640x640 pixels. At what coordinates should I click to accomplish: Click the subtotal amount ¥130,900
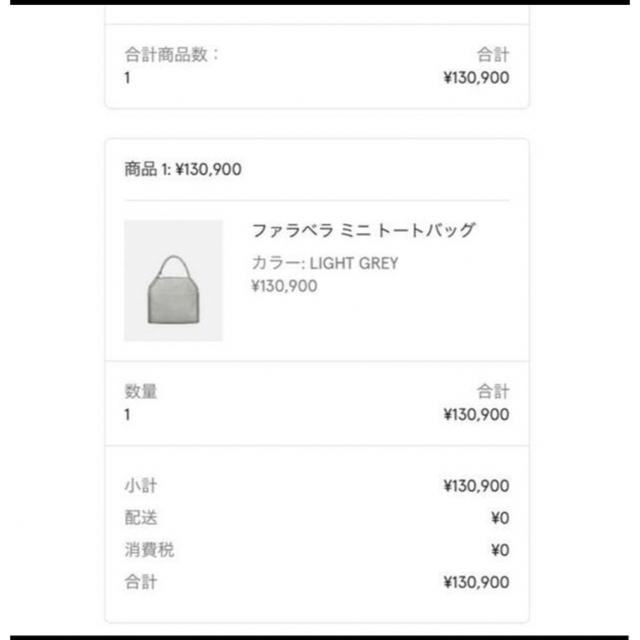tap(476, 486)
